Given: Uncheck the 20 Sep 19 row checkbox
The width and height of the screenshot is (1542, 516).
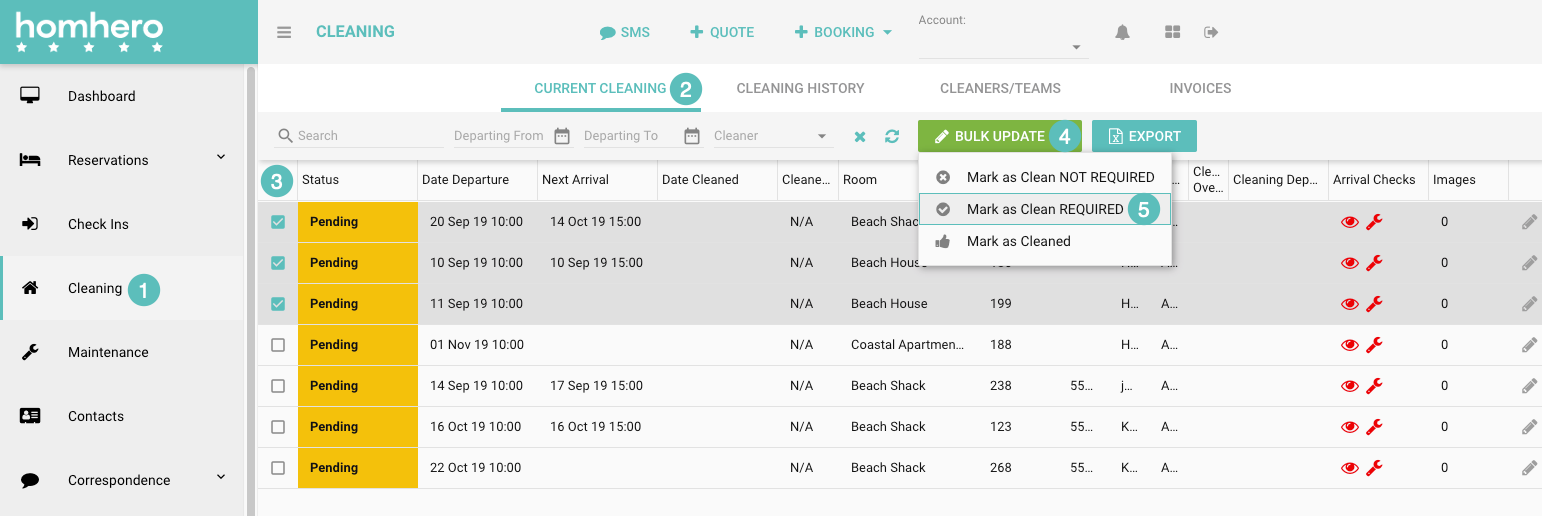Looking at the screenshot, I should point(278,222).
